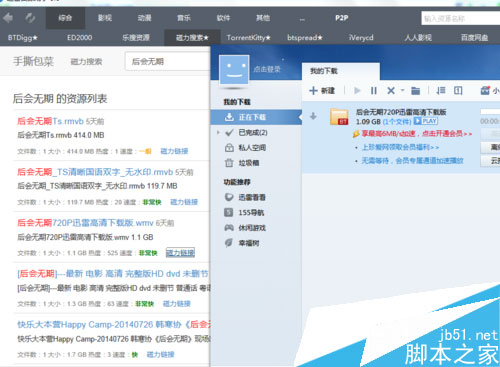This screenshot has width=500, height=367.
Task: Click the PLAY button on the download task
Action: point(426,121)
